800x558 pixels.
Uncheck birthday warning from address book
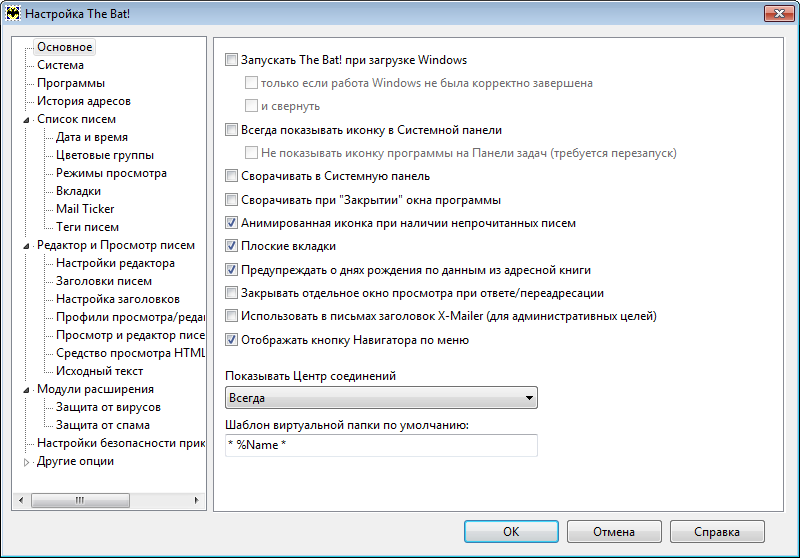[x=232, y=270]
